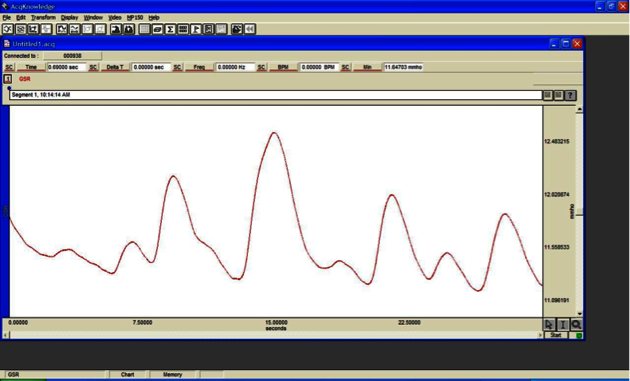Select the arrow cursor tool
The image size is (630, 381).
click(549, 325)
